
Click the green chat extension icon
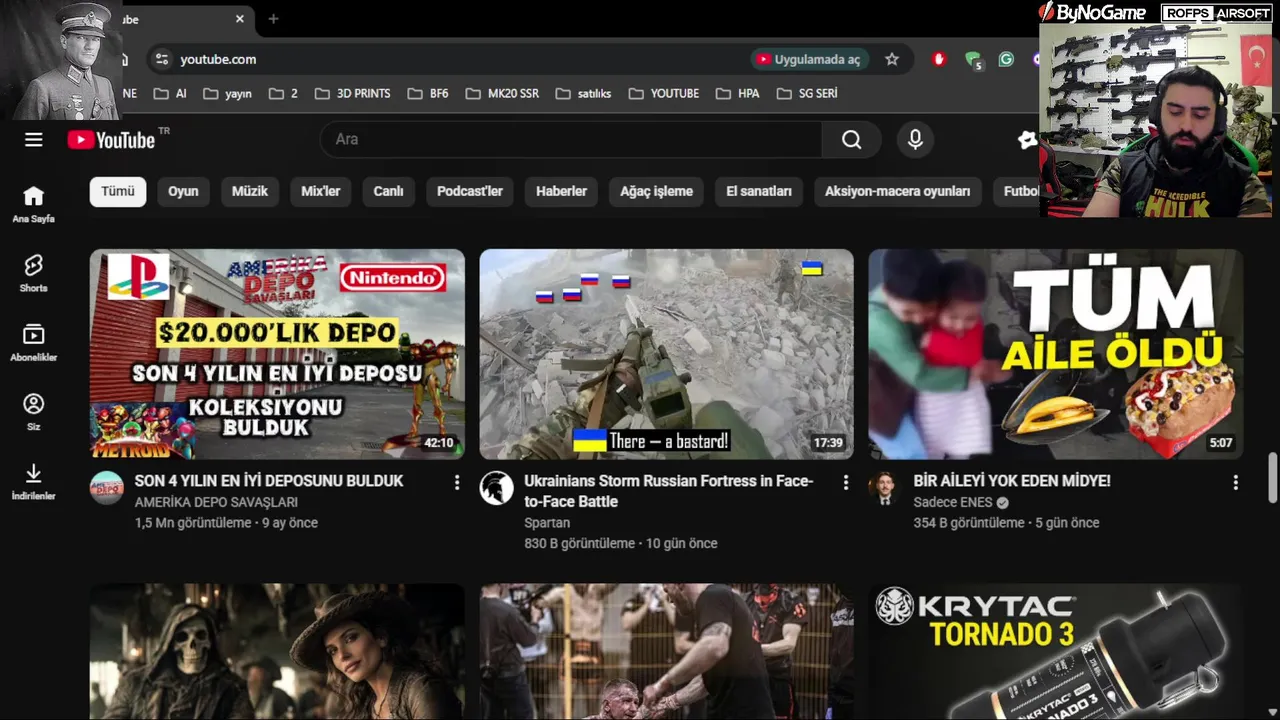click(973, 60)
